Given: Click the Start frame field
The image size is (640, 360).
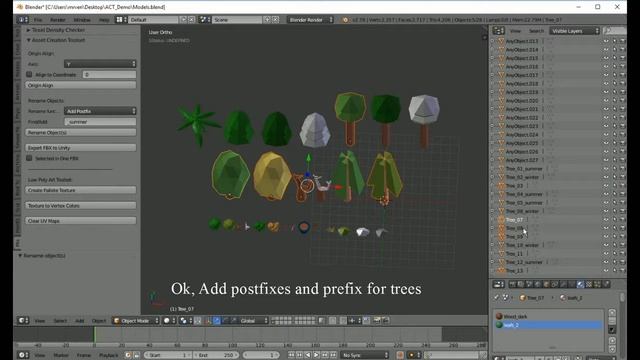Looking at the screenshot, I should [168, 355].
